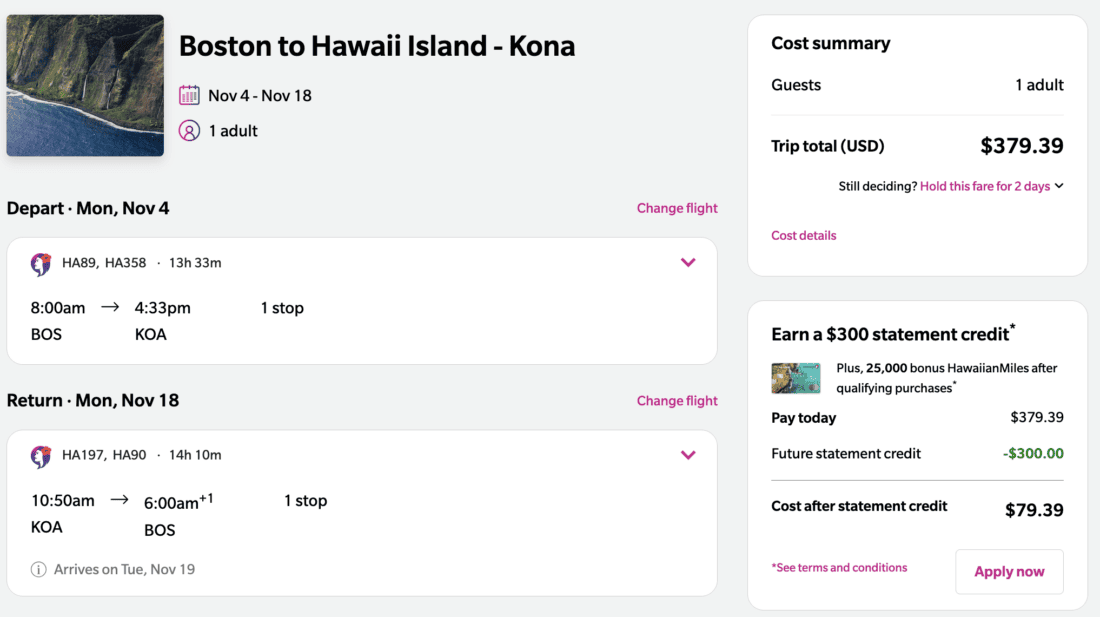This screenshot has height=617, width=1100.
Task: Click the Hawaiian Airlines logo on return flight
Action: point(41,456)
